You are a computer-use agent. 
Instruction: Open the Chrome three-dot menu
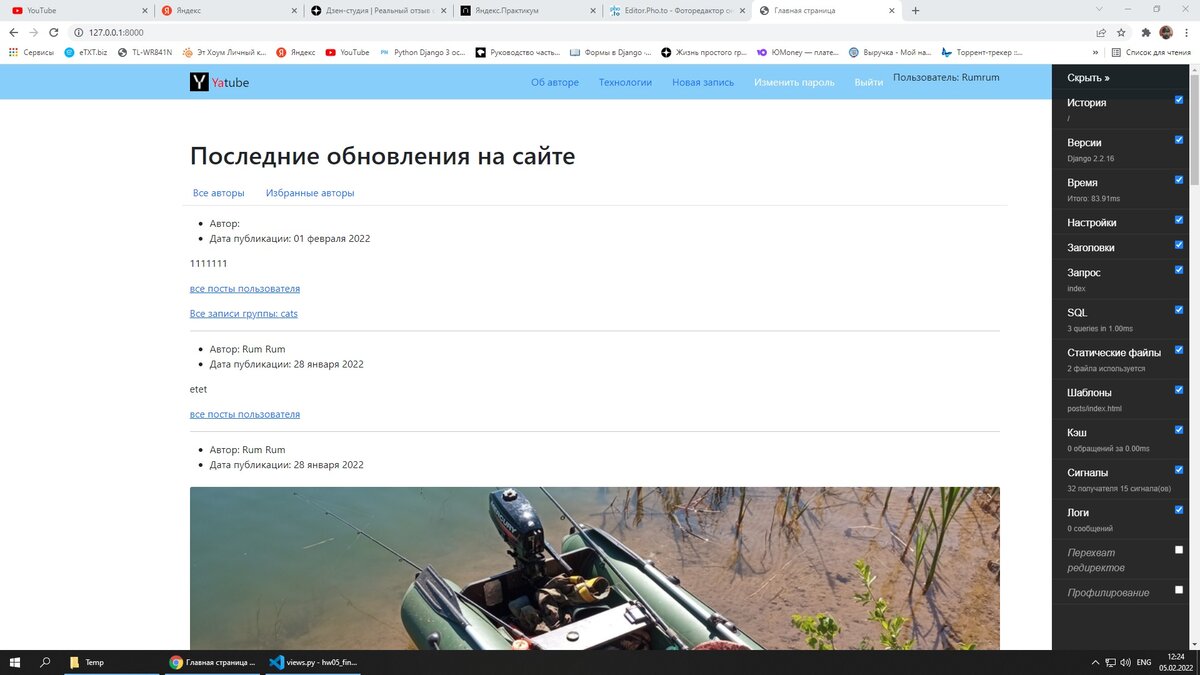1185,31
